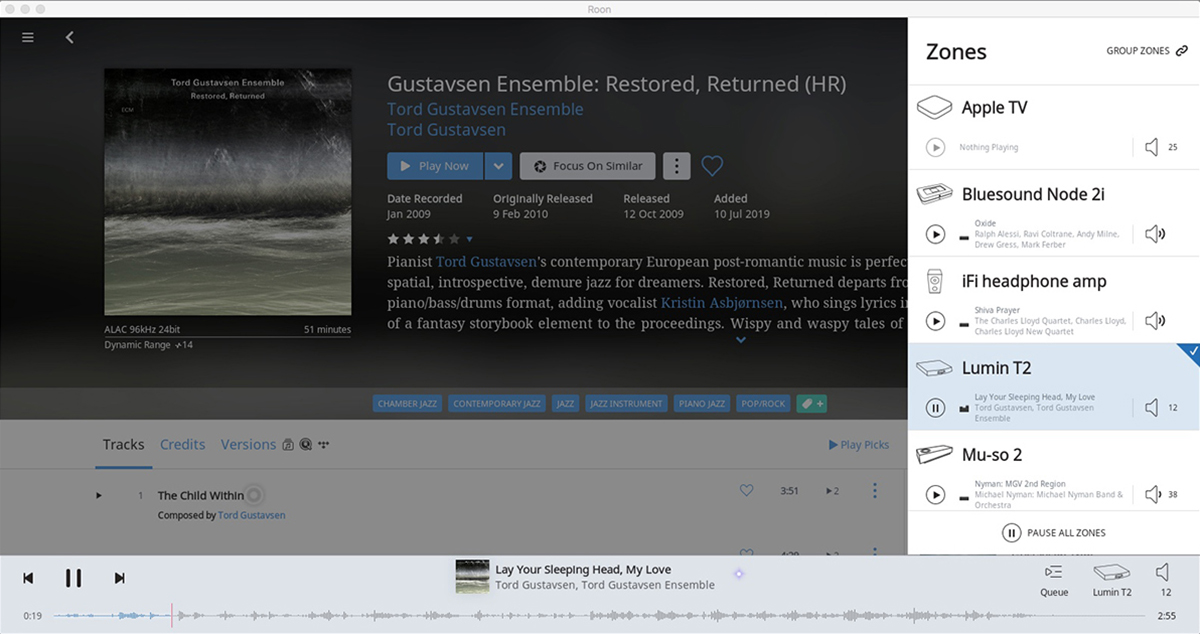Open the star rating dropdown arrow
Image resolution: width=1200 pixels, height=634 pixels.
[469, 239]
